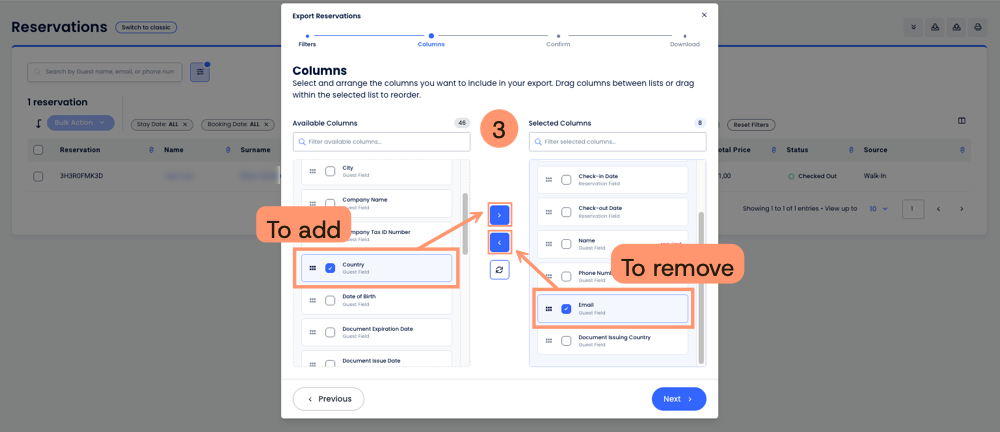The image size is (1000, 432).
Task: Grab the drag handle of Check-out Date
Action: pos(548,211)
